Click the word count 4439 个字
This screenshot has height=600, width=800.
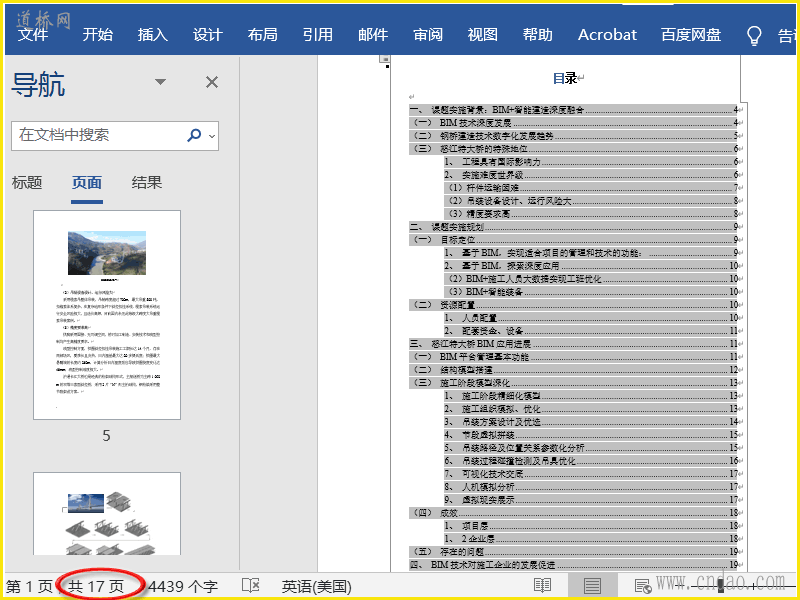[x=183, y=586]
